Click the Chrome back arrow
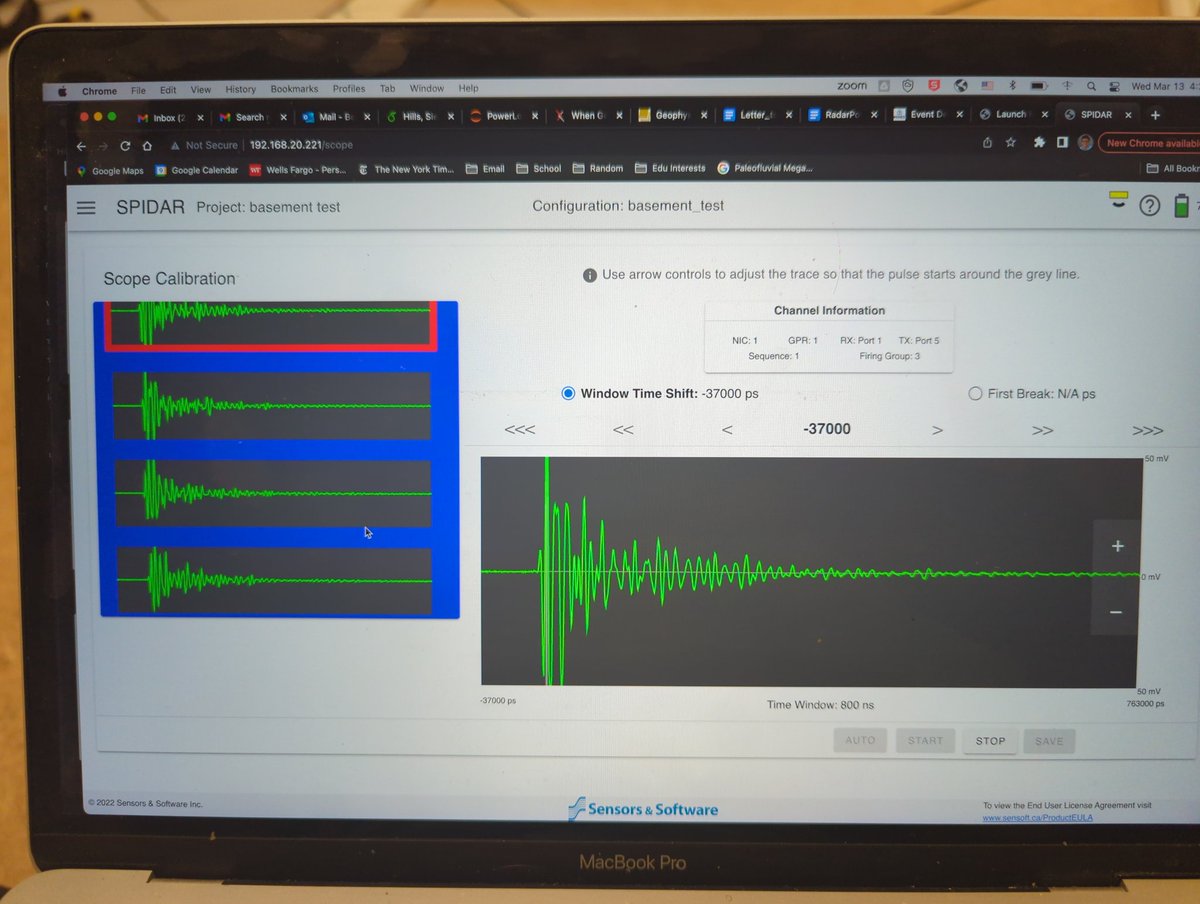 [81, 145]
